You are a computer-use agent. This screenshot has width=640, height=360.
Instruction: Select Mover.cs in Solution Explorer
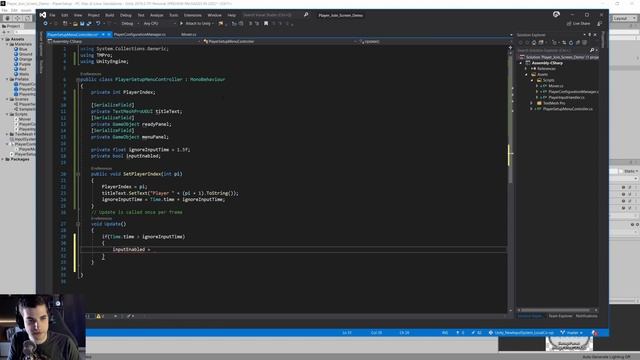[556, 86]
